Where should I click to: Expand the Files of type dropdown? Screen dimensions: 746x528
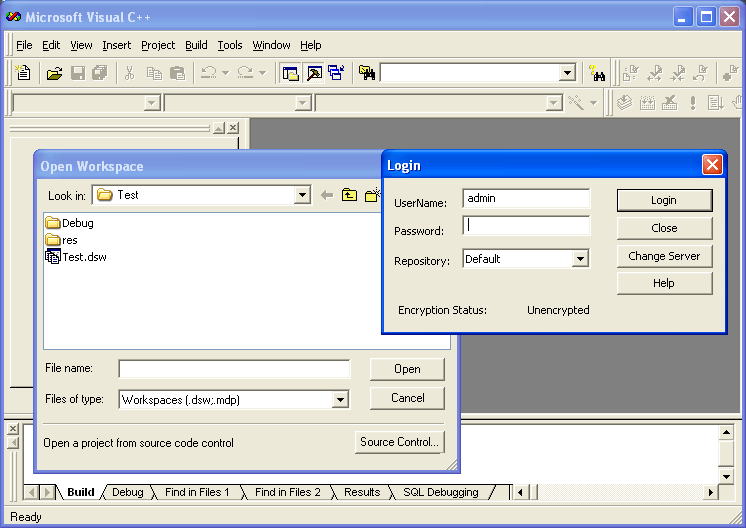(340, 400)
